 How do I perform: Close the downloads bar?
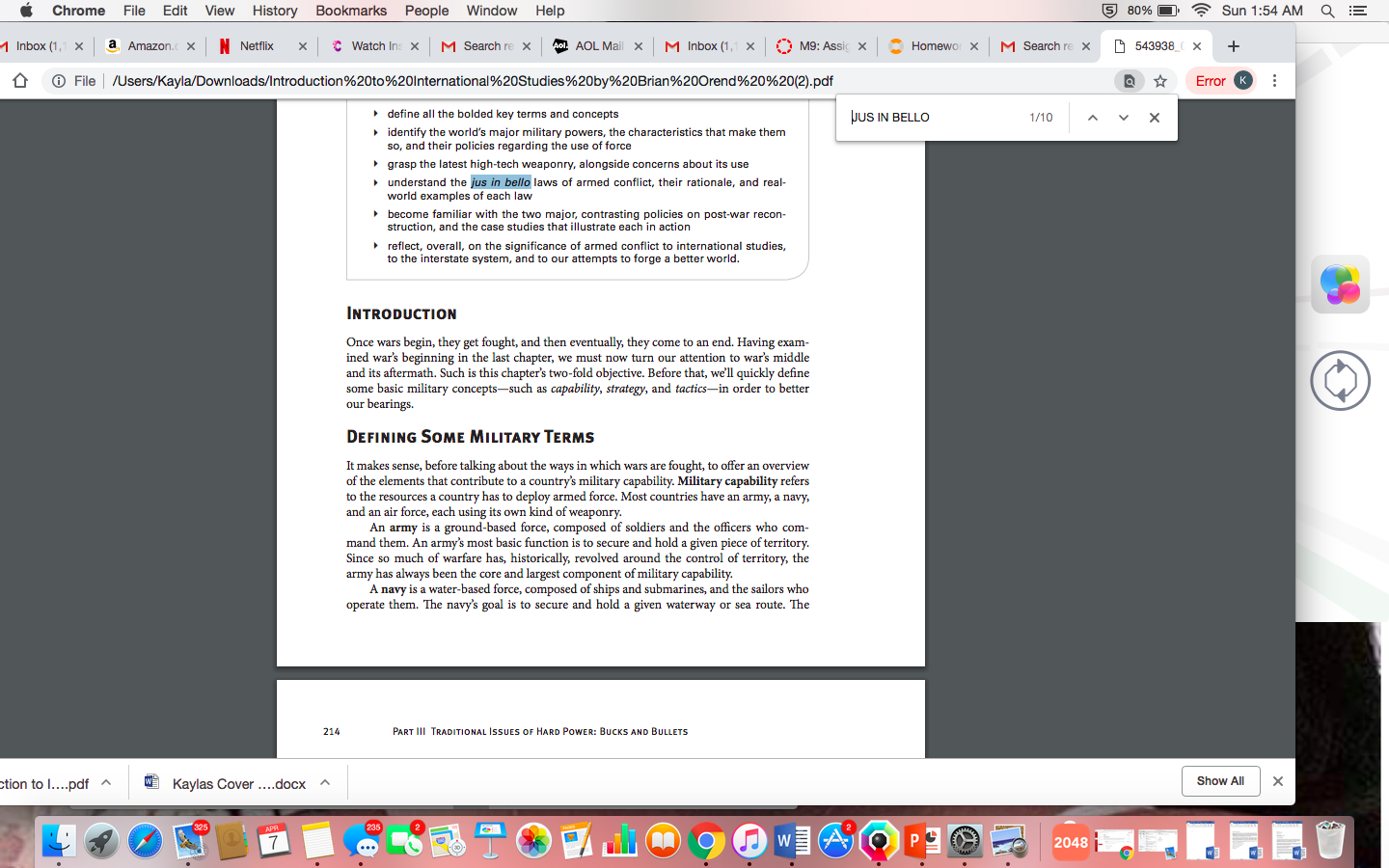point(1278,781)
